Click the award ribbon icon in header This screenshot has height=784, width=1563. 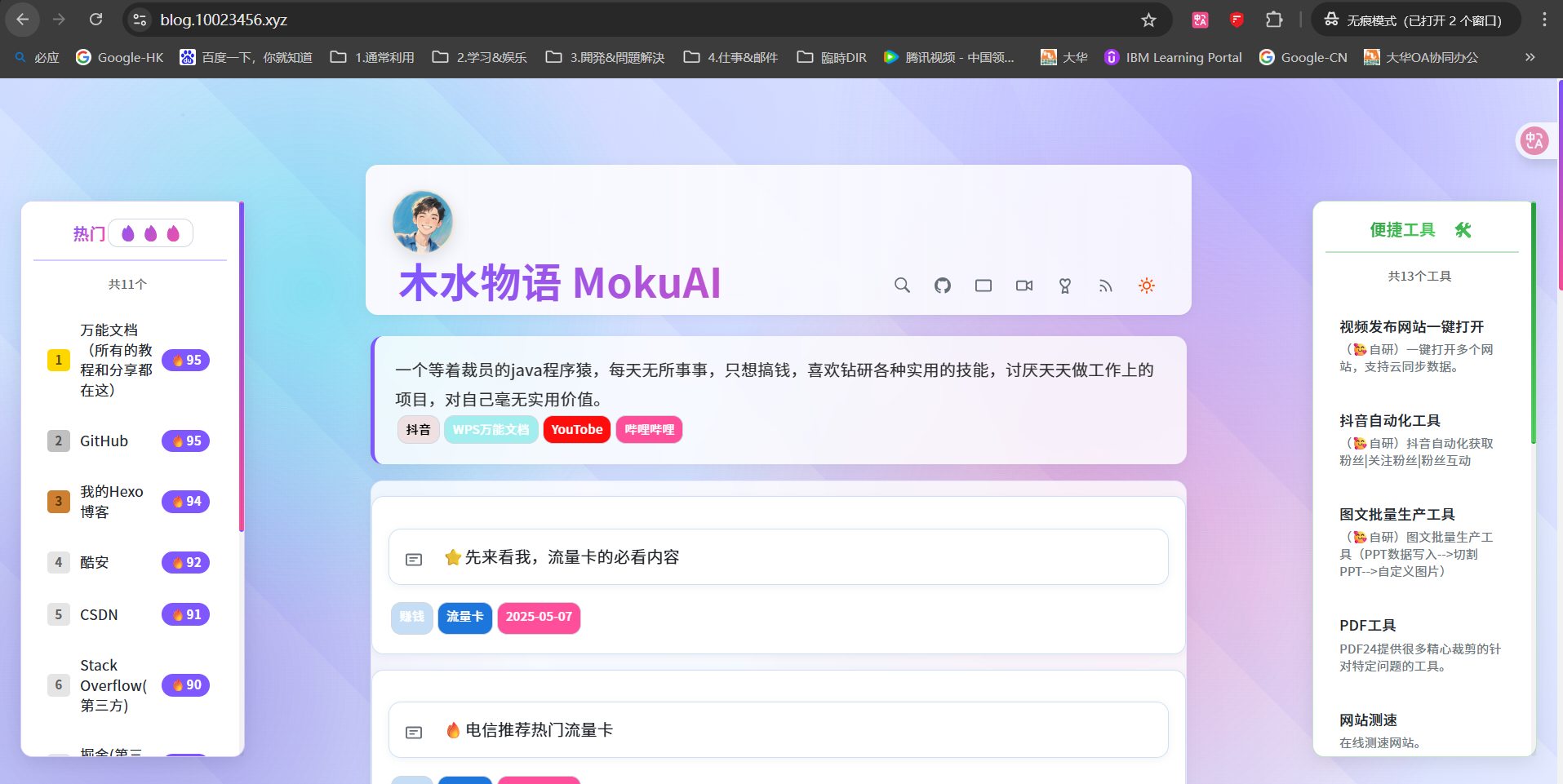(1065, 286)
